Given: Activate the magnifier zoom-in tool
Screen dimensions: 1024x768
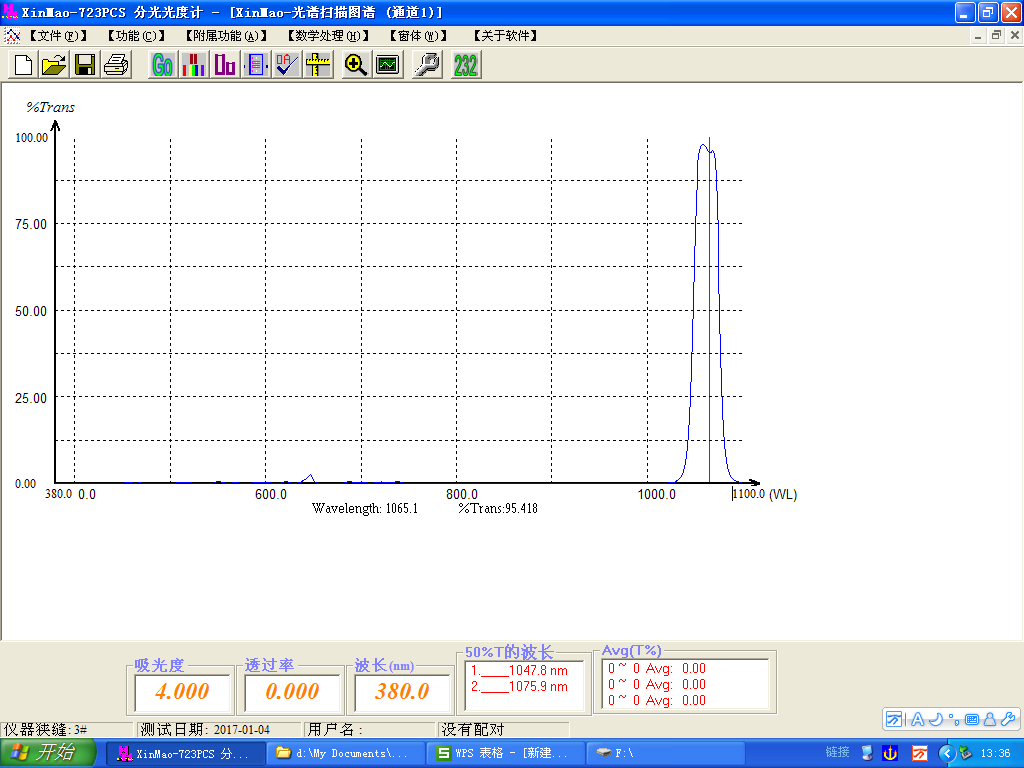Looking at the screenshot, I should tap(356, 65).
